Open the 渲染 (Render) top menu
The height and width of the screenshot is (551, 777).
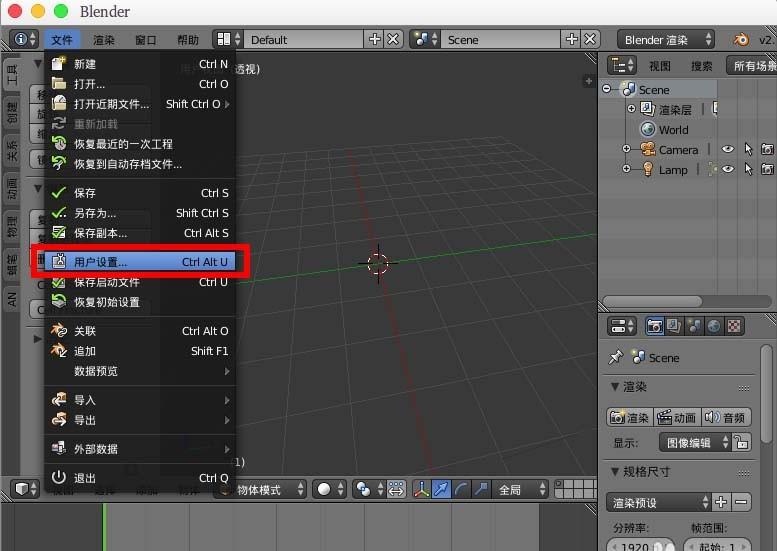coord(104,40)
